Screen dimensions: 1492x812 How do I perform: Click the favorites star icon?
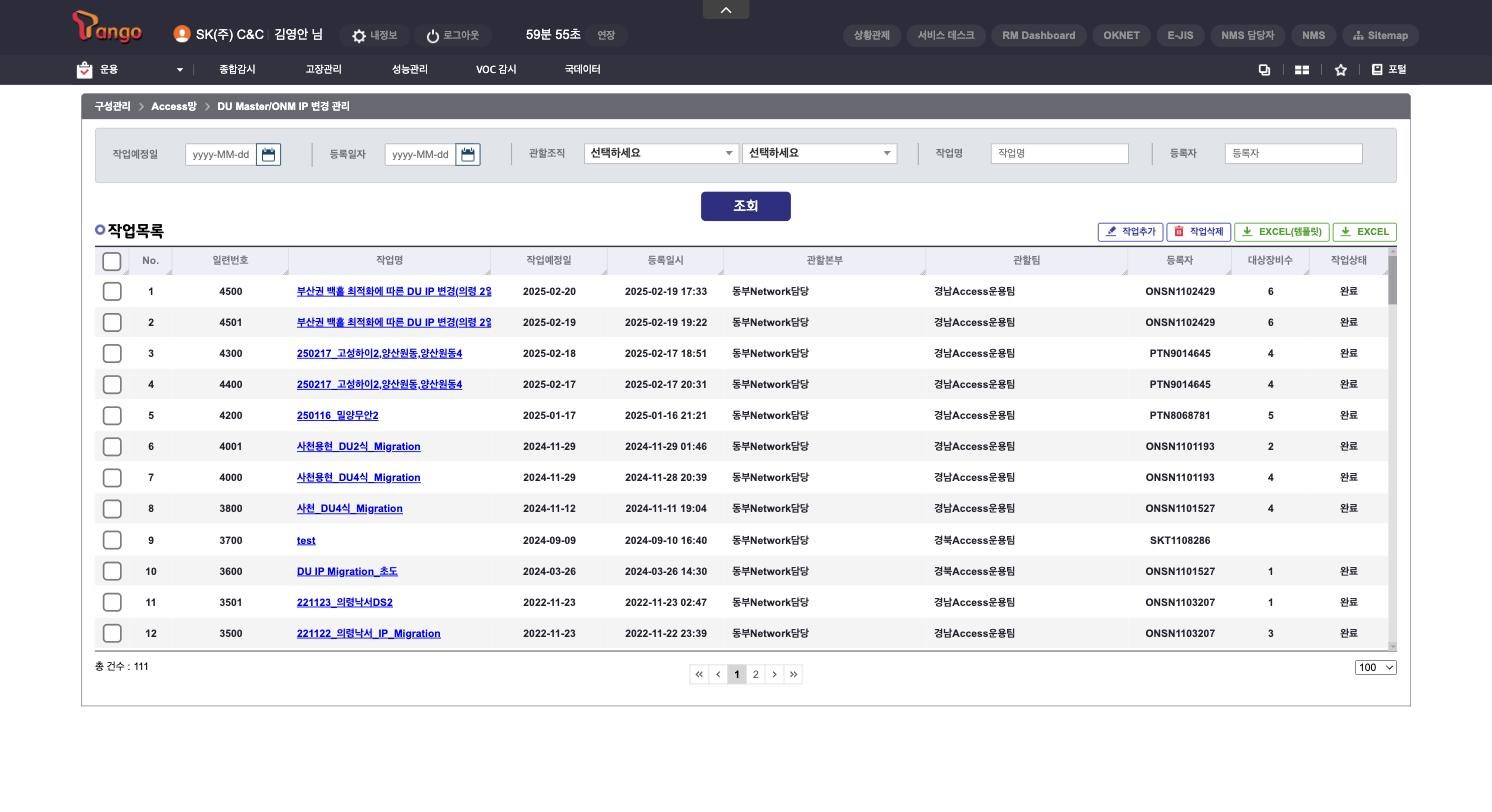[1340, 70]
